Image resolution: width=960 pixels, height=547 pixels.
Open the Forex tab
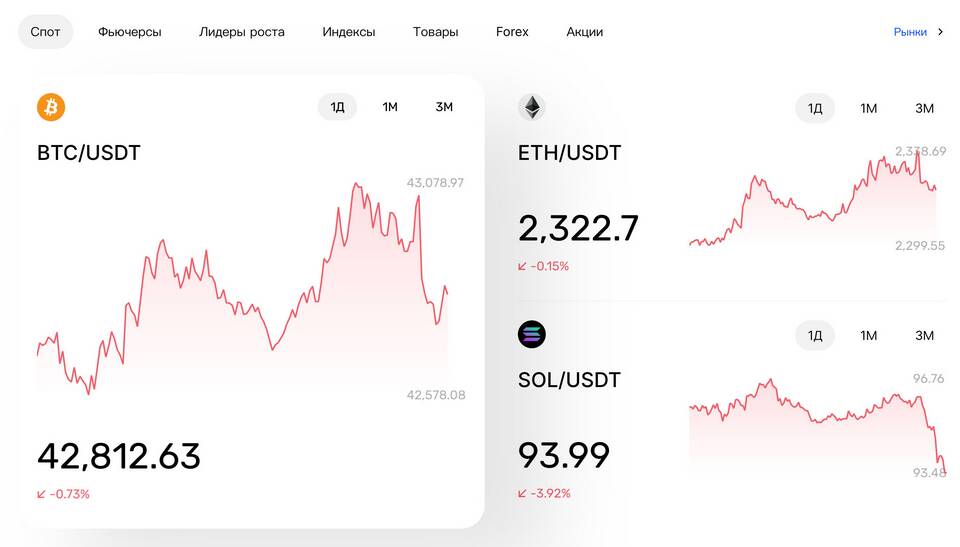(512, 32)
